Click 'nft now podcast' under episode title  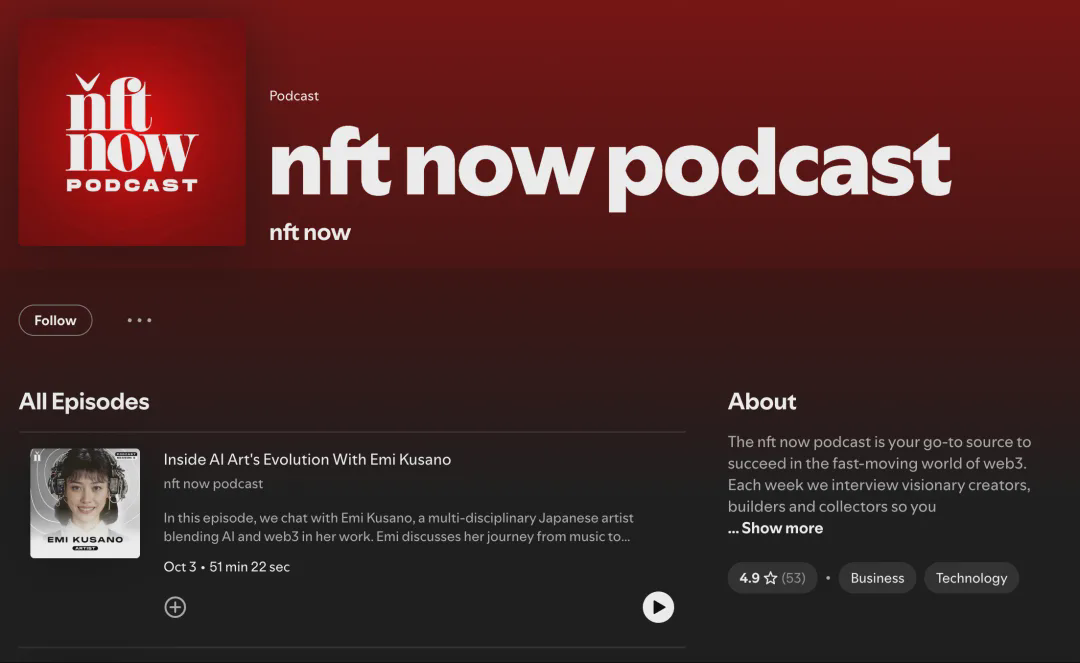213,483
